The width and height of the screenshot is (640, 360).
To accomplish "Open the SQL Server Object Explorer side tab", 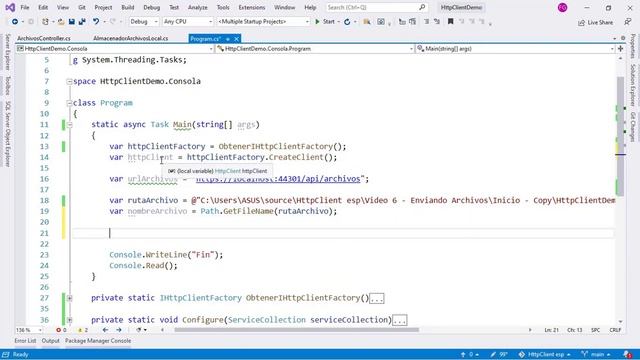I will click(x=7, y=135).
